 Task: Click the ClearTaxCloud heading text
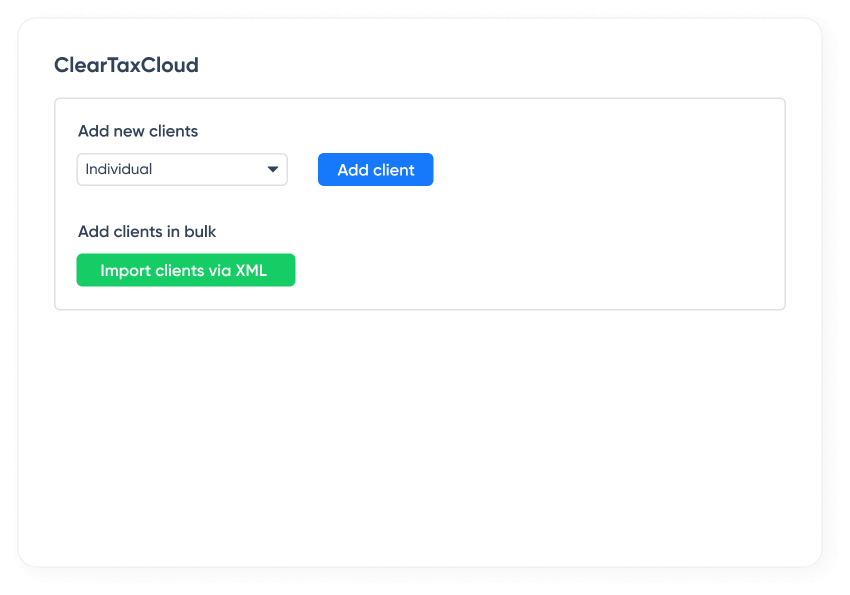point(126,65)
